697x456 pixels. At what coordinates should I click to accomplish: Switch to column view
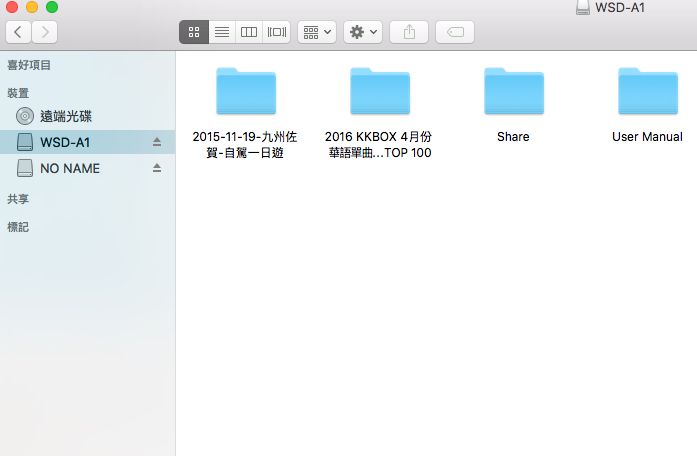[x=249, y=32]
